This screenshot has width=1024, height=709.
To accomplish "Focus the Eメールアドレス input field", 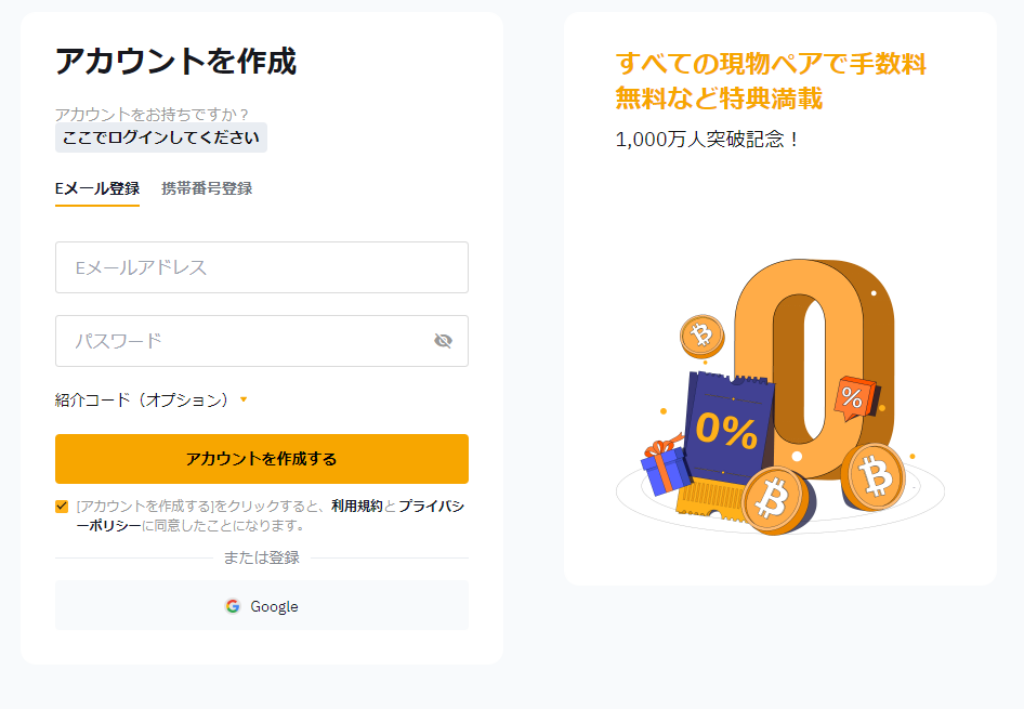I will [x=262, y=268].
